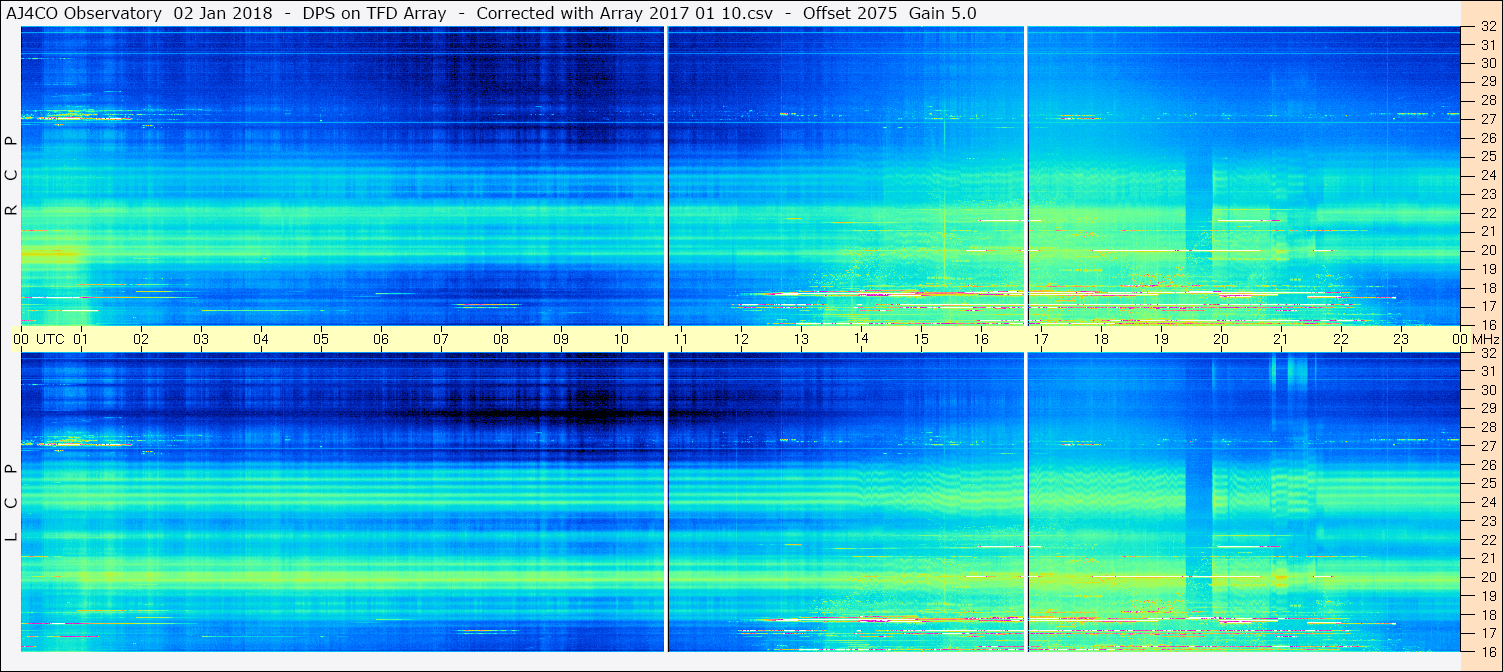This screenshot has height=672, width=1503.
Task: Select the 21 hour tick label on time axis
Action: (x=1281, y=339)
